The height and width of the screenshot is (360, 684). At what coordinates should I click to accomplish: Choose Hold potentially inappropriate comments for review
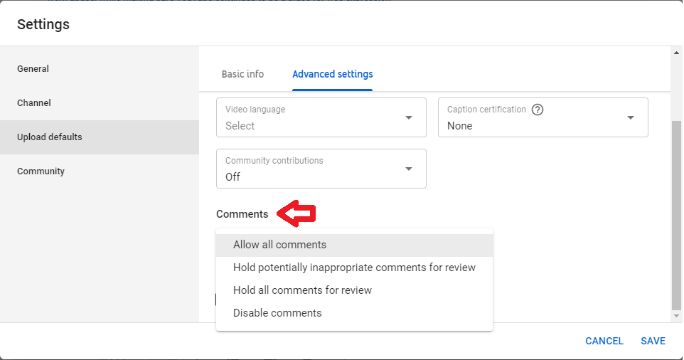[x=354, y=267]
